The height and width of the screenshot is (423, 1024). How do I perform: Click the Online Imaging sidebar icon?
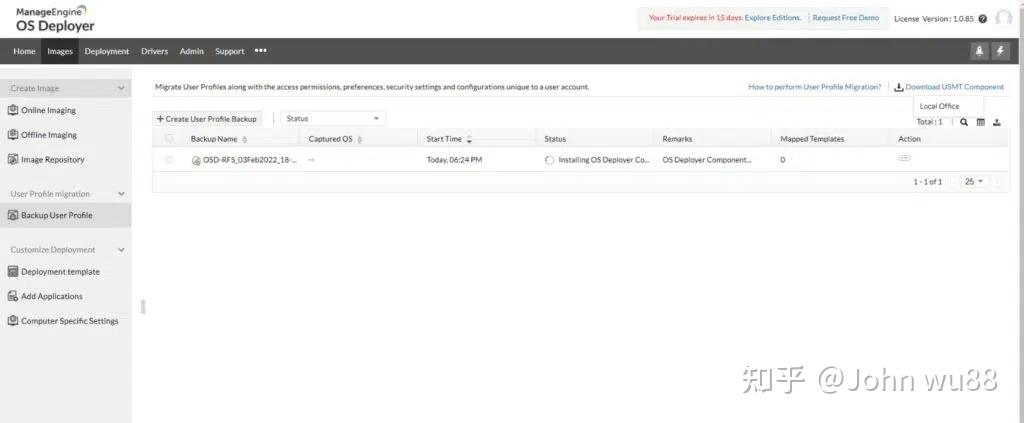click(x=12, y=110)
